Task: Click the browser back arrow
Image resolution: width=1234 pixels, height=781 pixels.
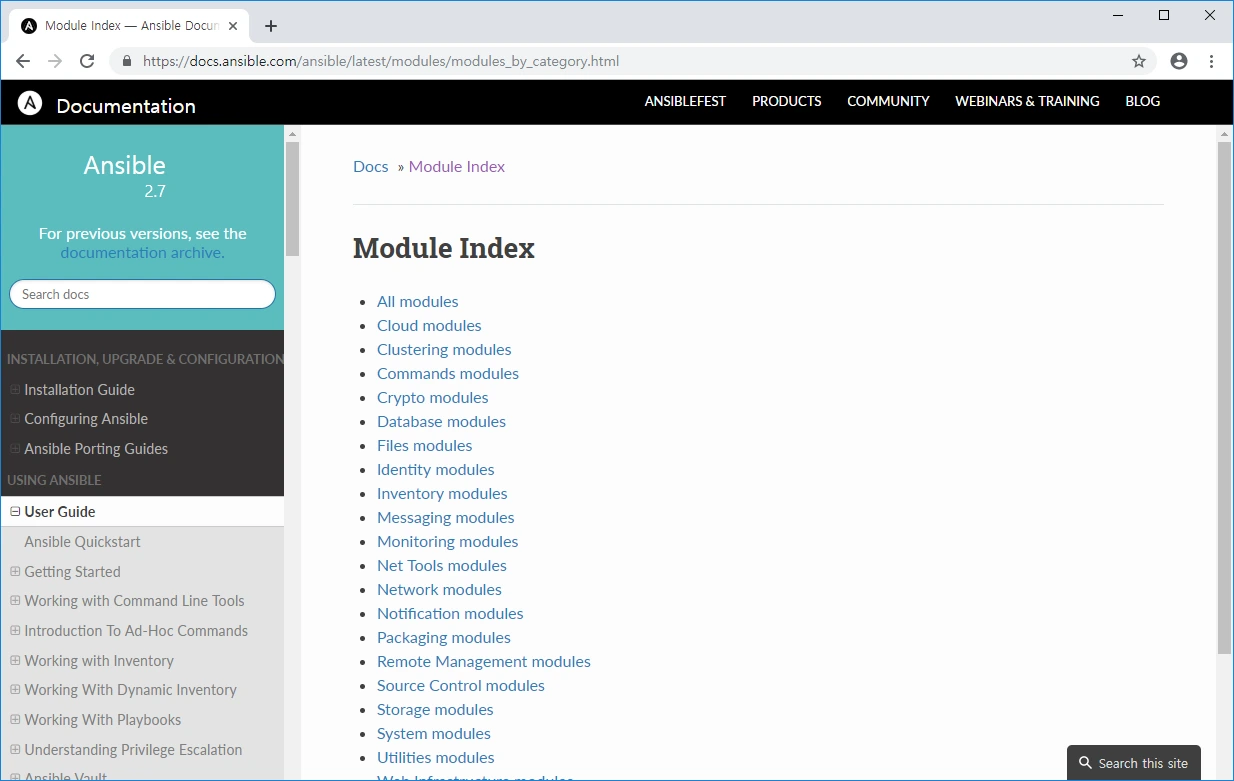Action: [23, 61]
